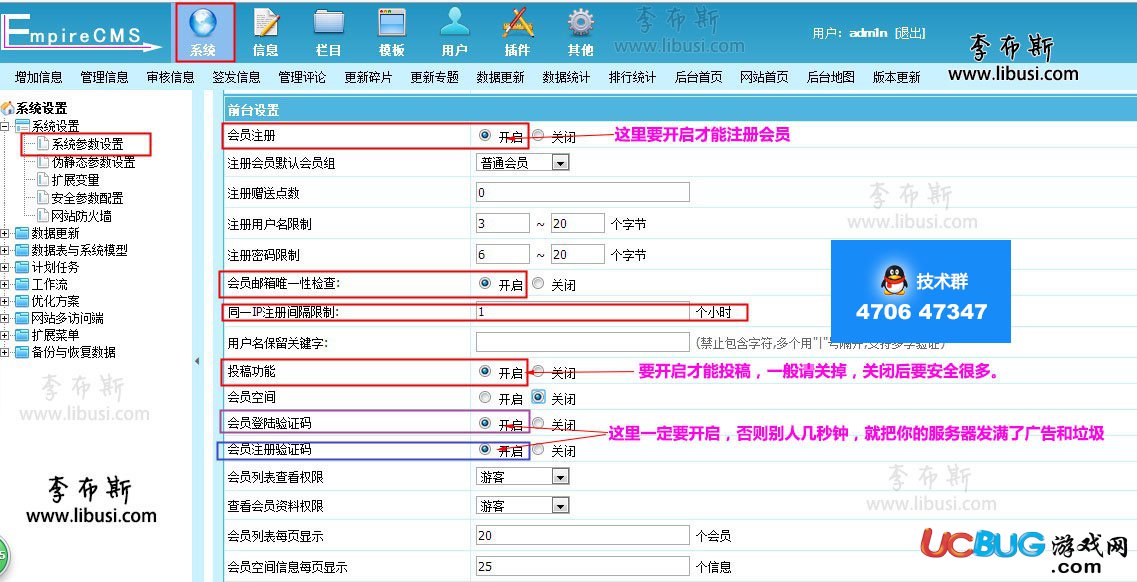Open the 用户 person icon module

pos(455,32)
